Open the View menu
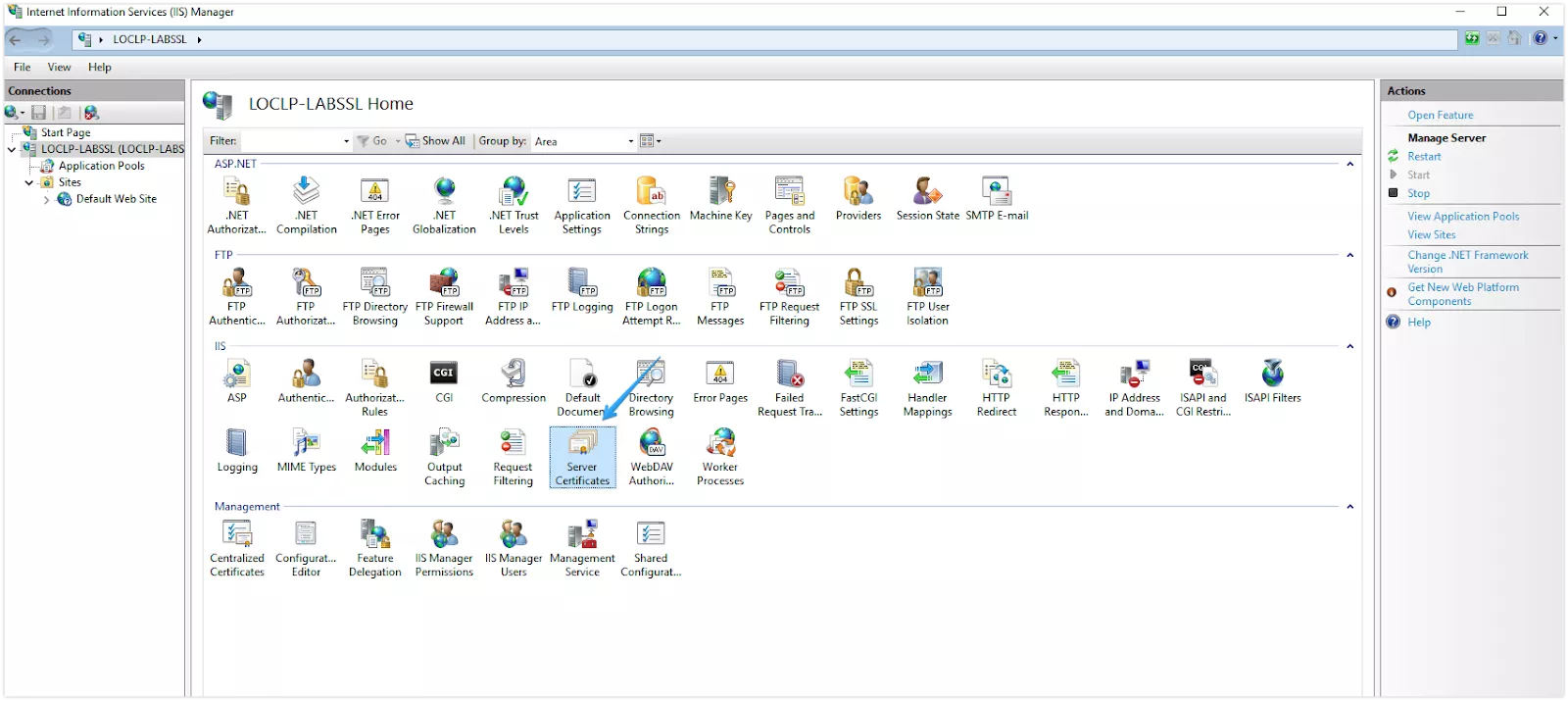This screenshot has height=701, width=1568. 59,68
